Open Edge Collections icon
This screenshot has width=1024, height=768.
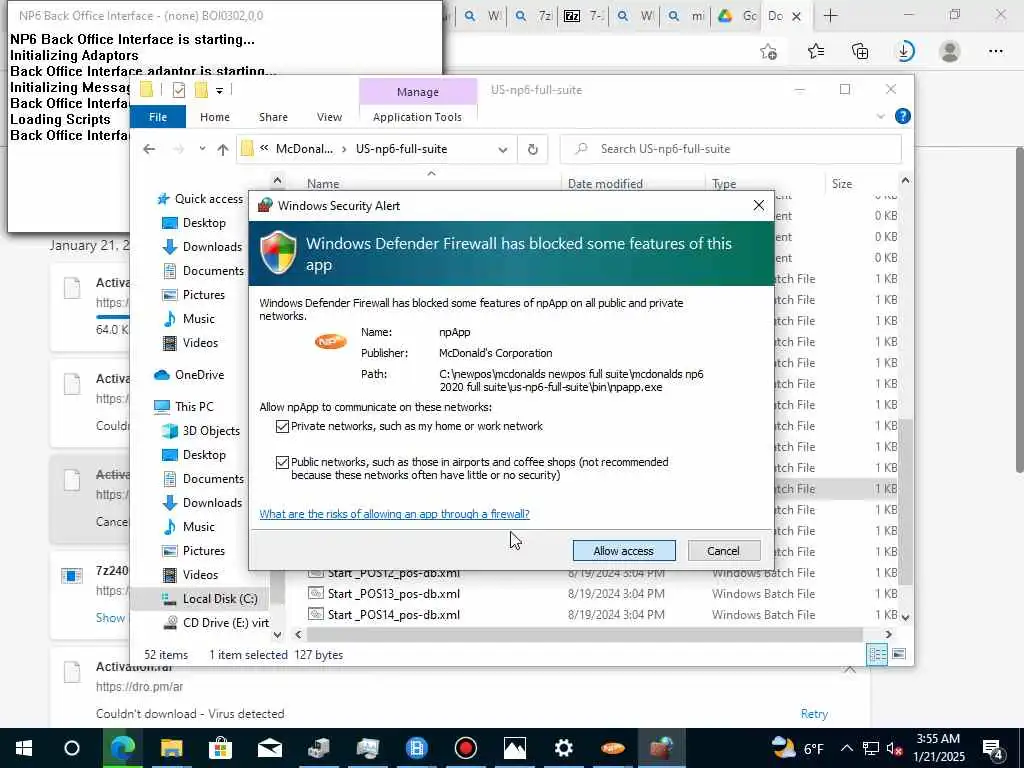[860, 51]
